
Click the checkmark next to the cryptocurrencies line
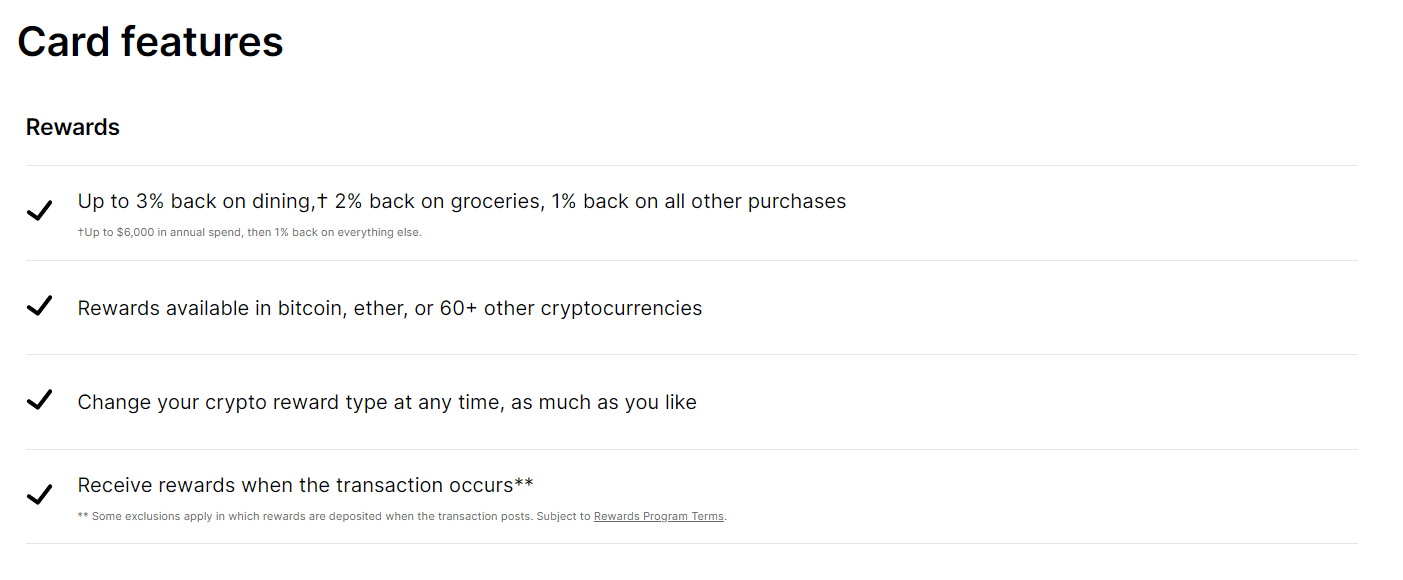39,306
